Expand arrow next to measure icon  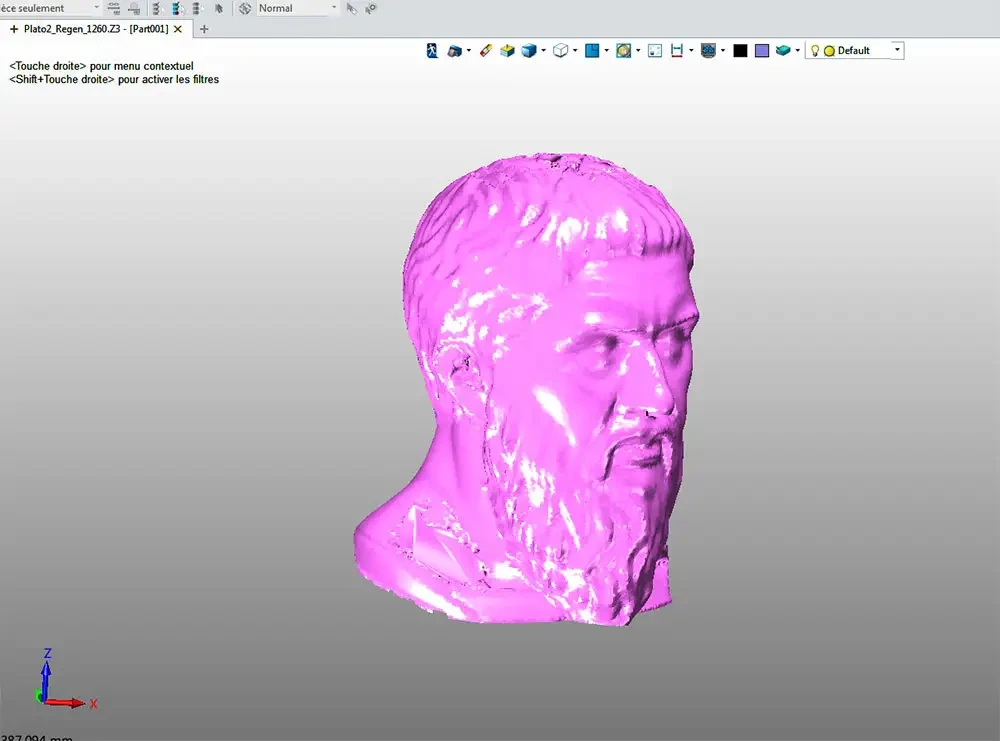(691, 50)
